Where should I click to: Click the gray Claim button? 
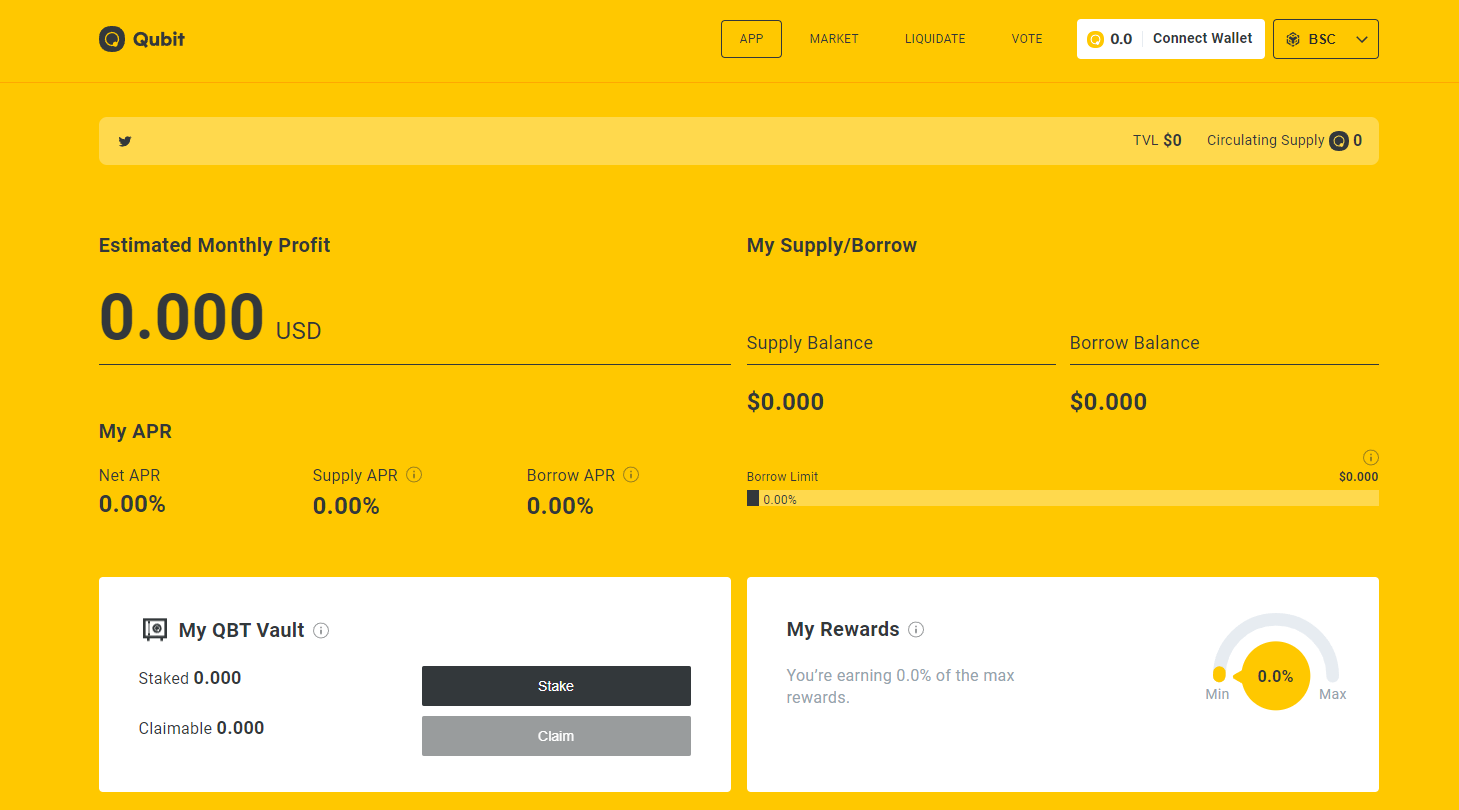point(556,736)
